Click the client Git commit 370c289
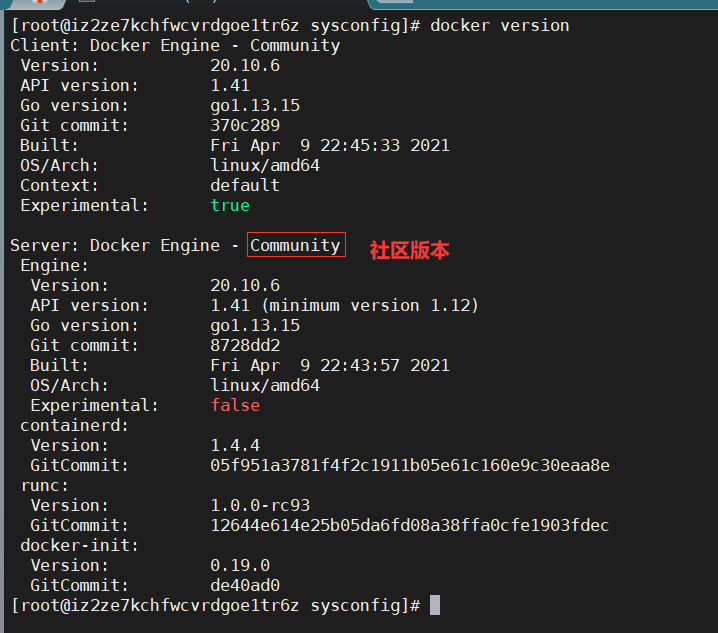The height and width of the screenshot is (633, 718). 245,125
